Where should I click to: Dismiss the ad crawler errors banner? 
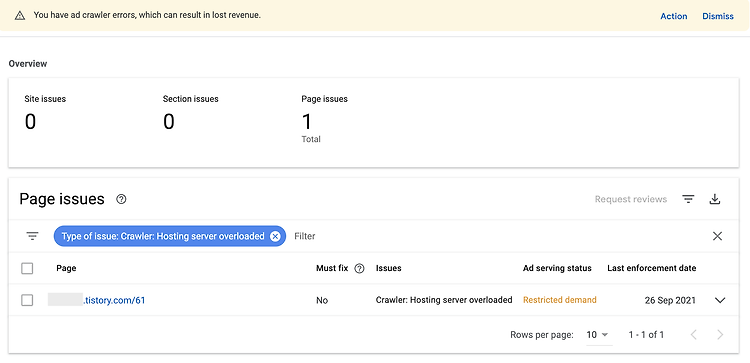coord(717,16)
